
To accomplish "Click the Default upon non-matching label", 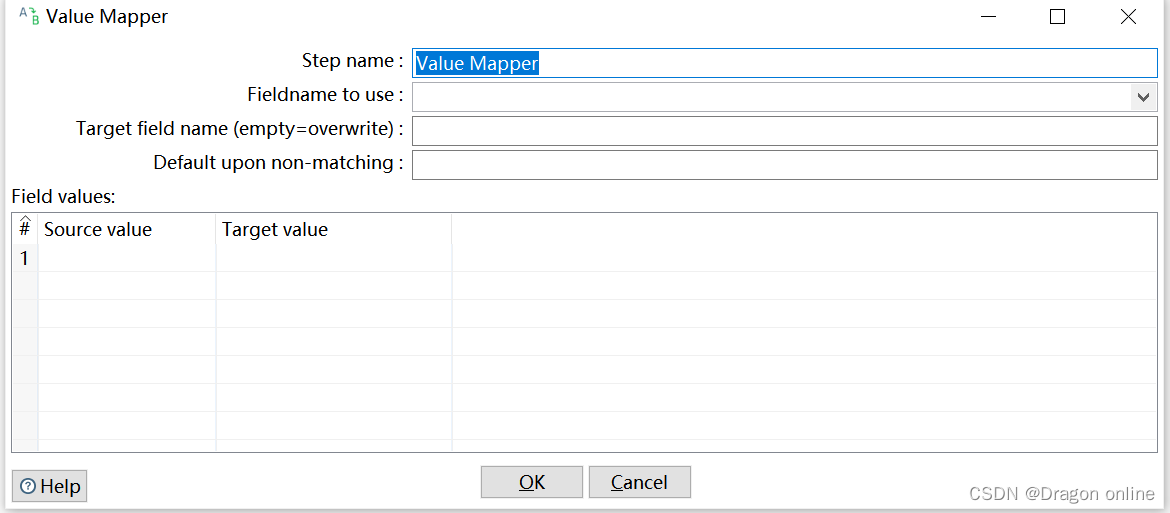I will coord(278,163).
